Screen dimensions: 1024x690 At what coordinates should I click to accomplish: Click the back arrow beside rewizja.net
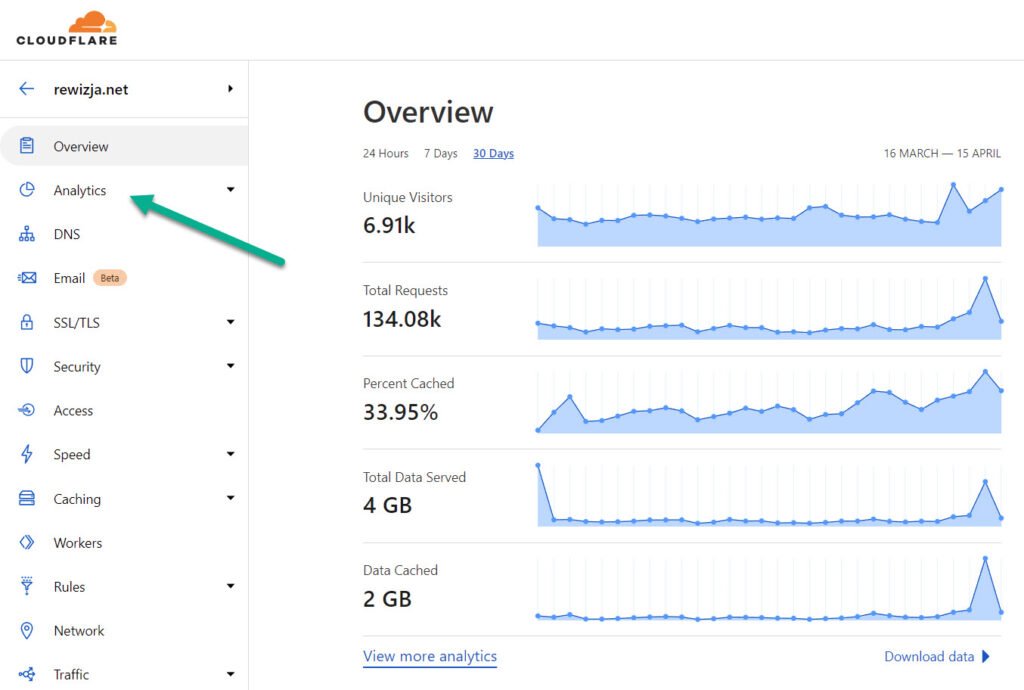26,89
